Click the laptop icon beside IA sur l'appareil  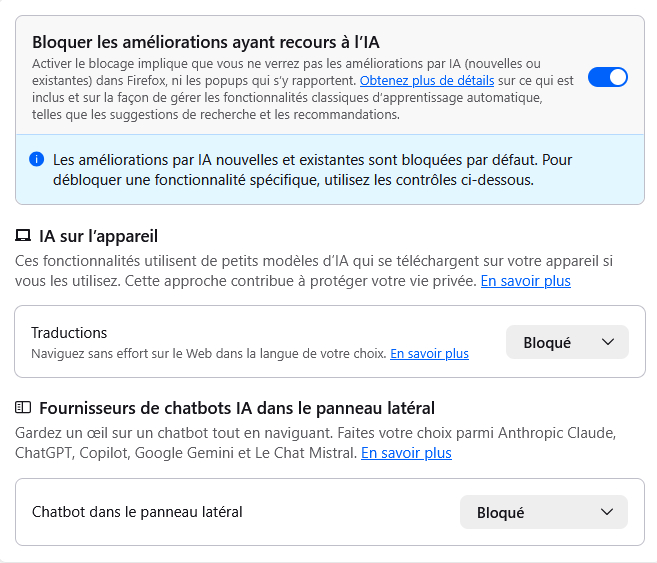23,237
